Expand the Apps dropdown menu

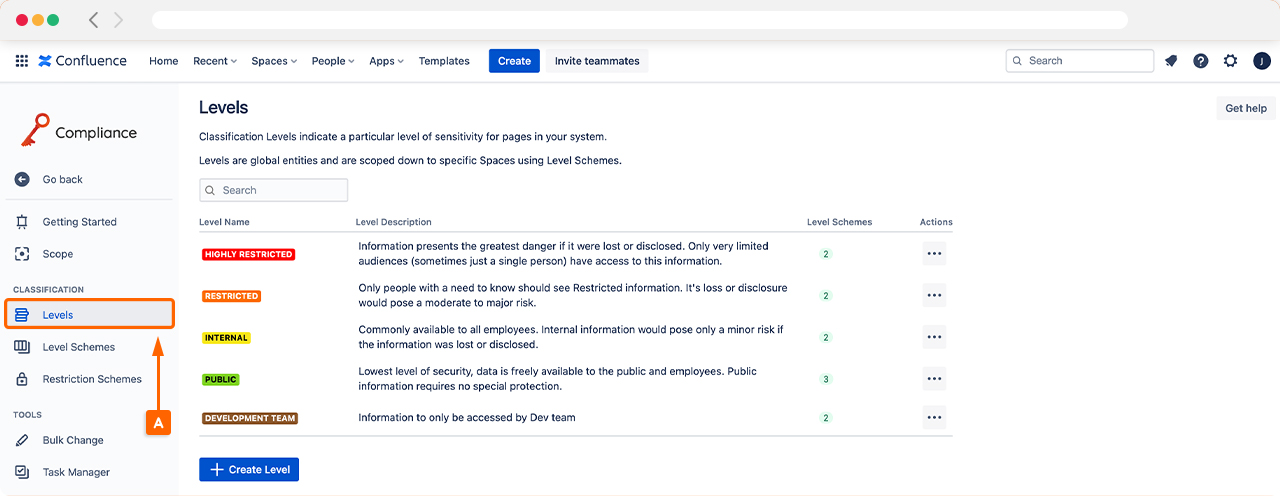(386, 61)
